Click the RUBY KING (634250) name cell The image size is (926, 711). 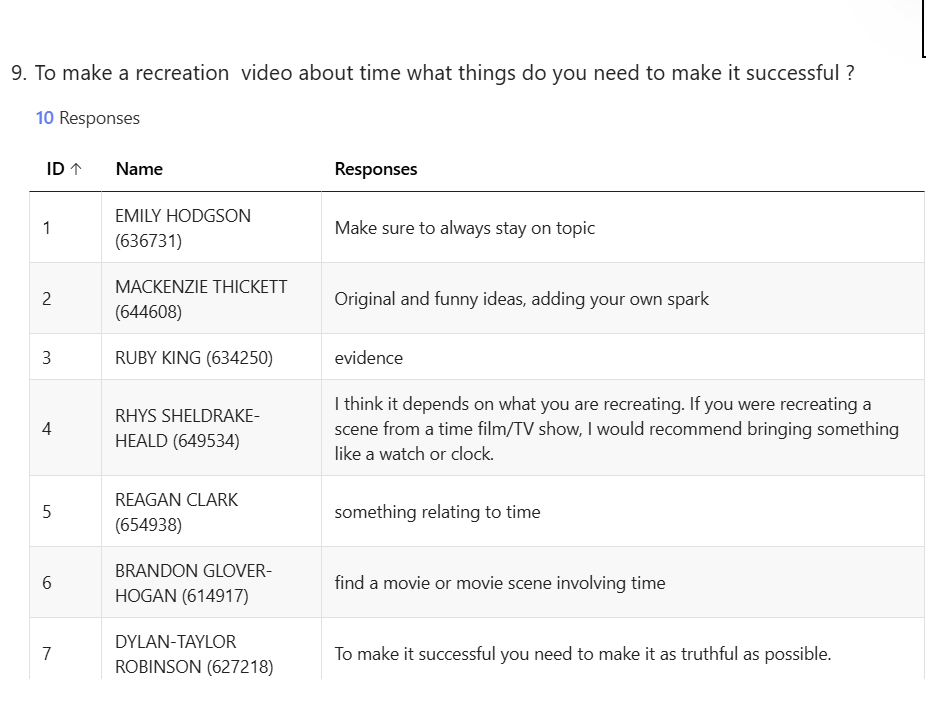click(x=211, y=357)
